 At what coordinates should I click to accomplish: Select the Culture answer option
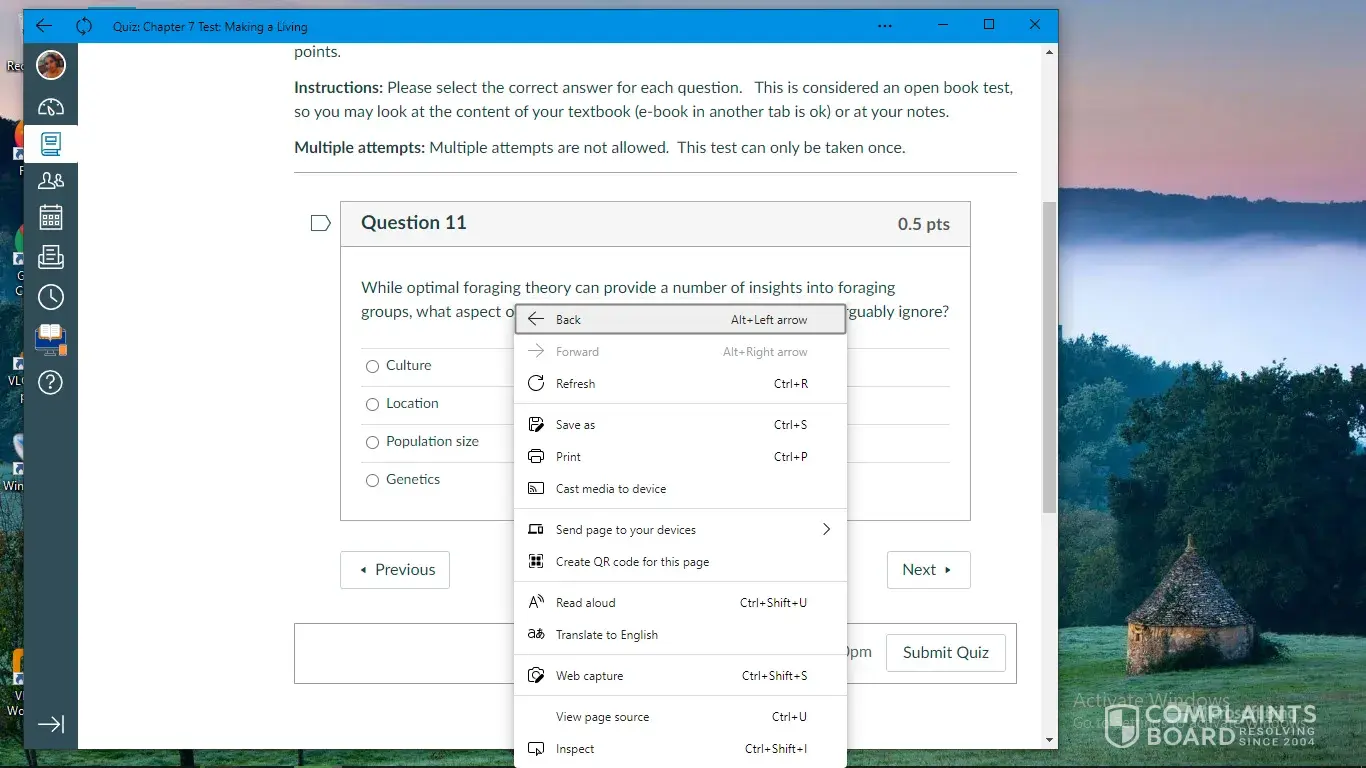coord(373,366)
